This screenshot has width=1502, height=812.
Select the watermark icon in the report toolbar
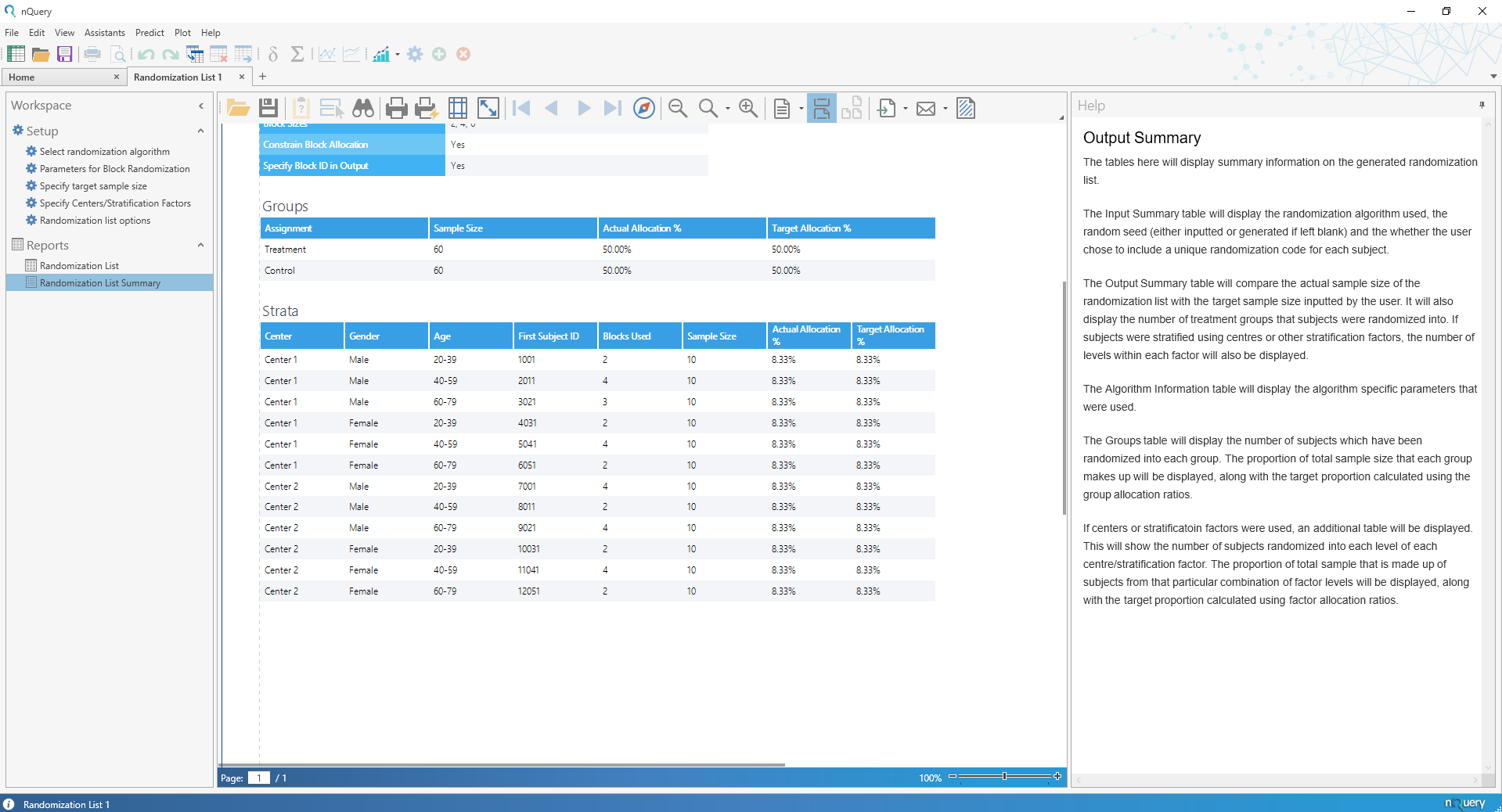965,108
